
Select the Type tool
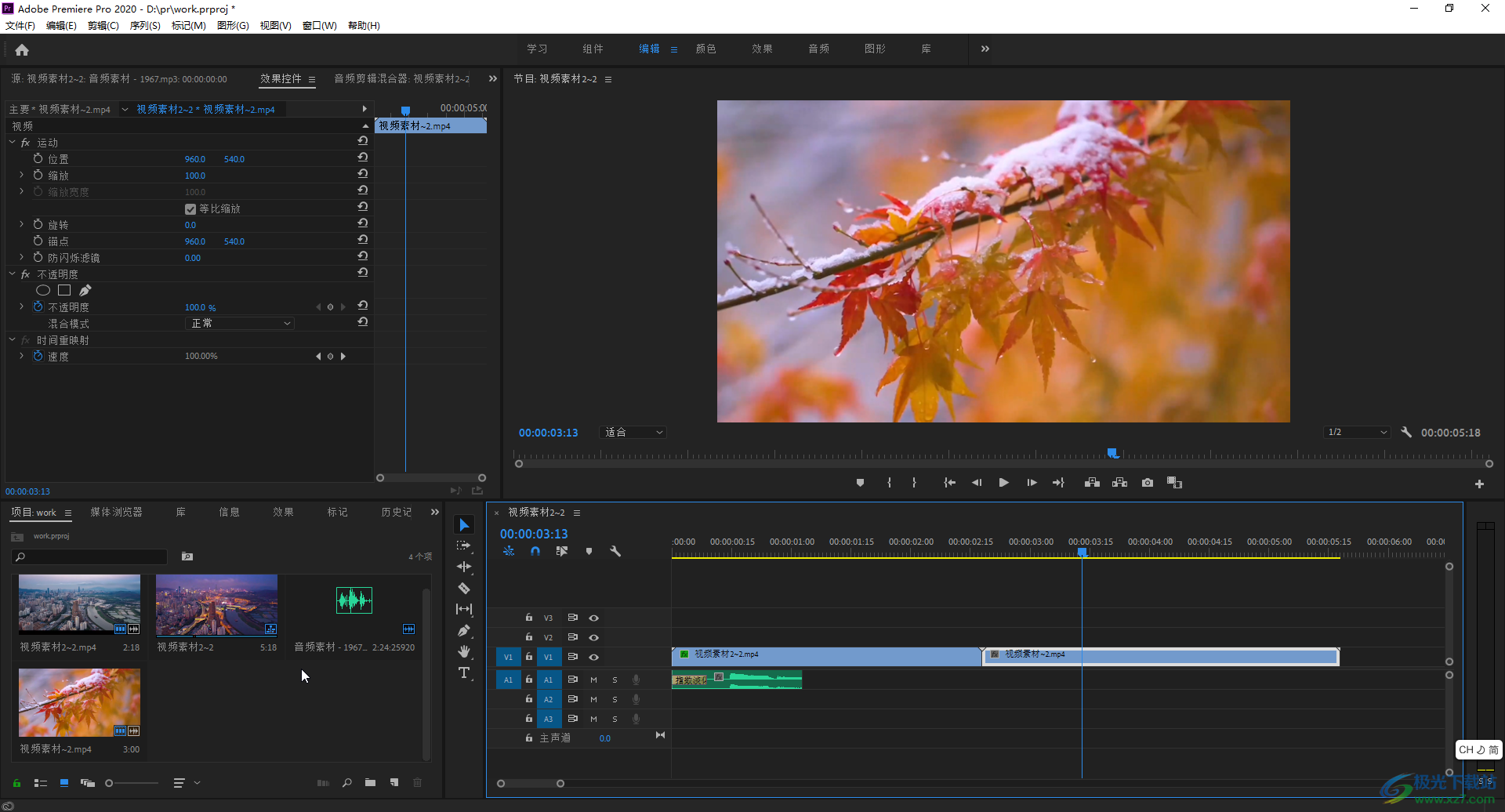(464, 672)
